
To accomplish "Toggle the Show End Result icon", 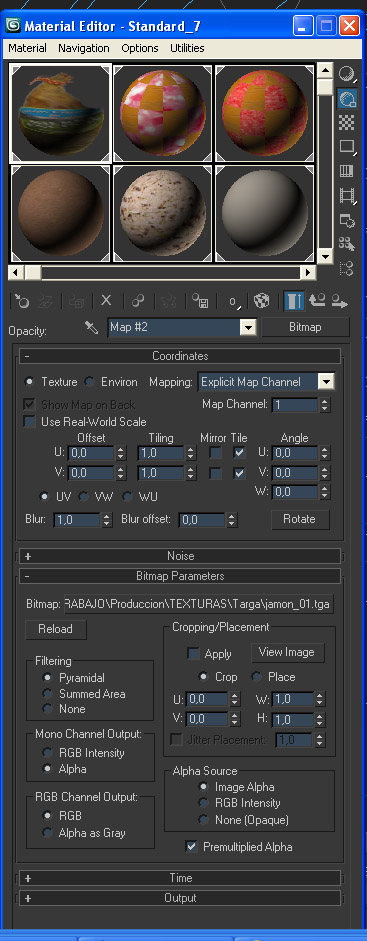I will coord(294,301).
